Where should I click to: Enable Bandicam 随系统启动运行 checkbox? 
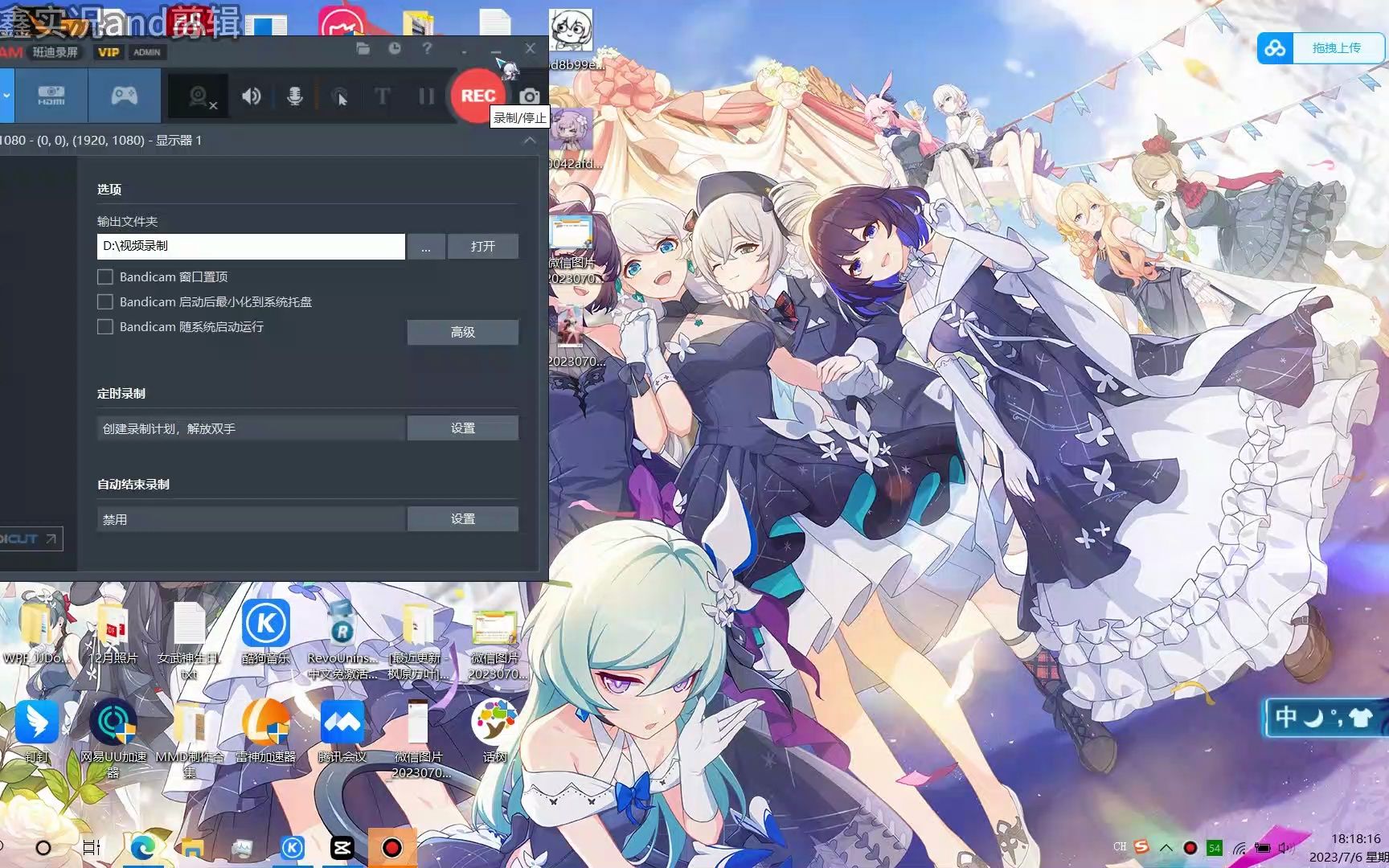(x=105, y=326)
